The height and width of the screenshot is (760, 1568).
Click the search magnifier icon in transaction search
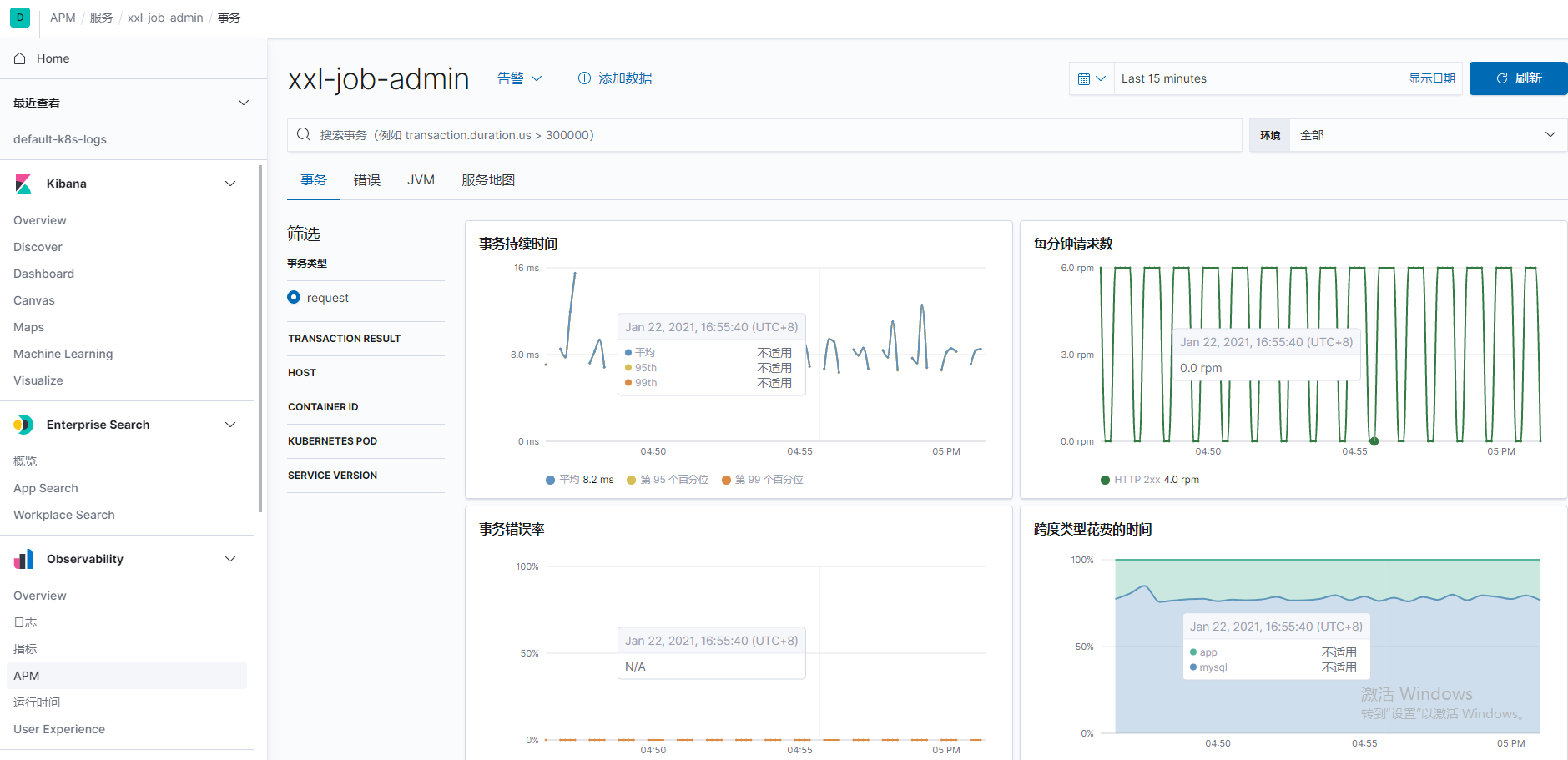[304, 135]
